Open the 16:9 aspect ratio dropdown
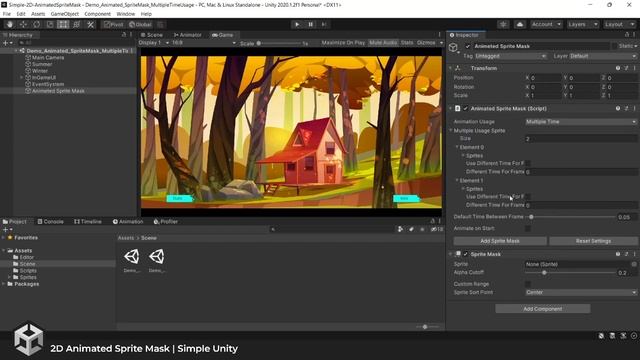The width and height of the screenshot is (640, 360). pos(204,43)
